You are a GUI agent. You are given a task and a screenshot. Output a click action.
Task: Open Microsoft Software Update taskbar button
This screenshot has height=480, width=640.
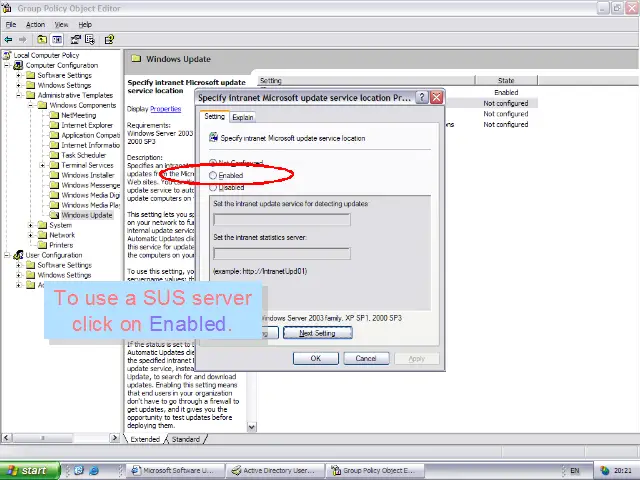177,471
